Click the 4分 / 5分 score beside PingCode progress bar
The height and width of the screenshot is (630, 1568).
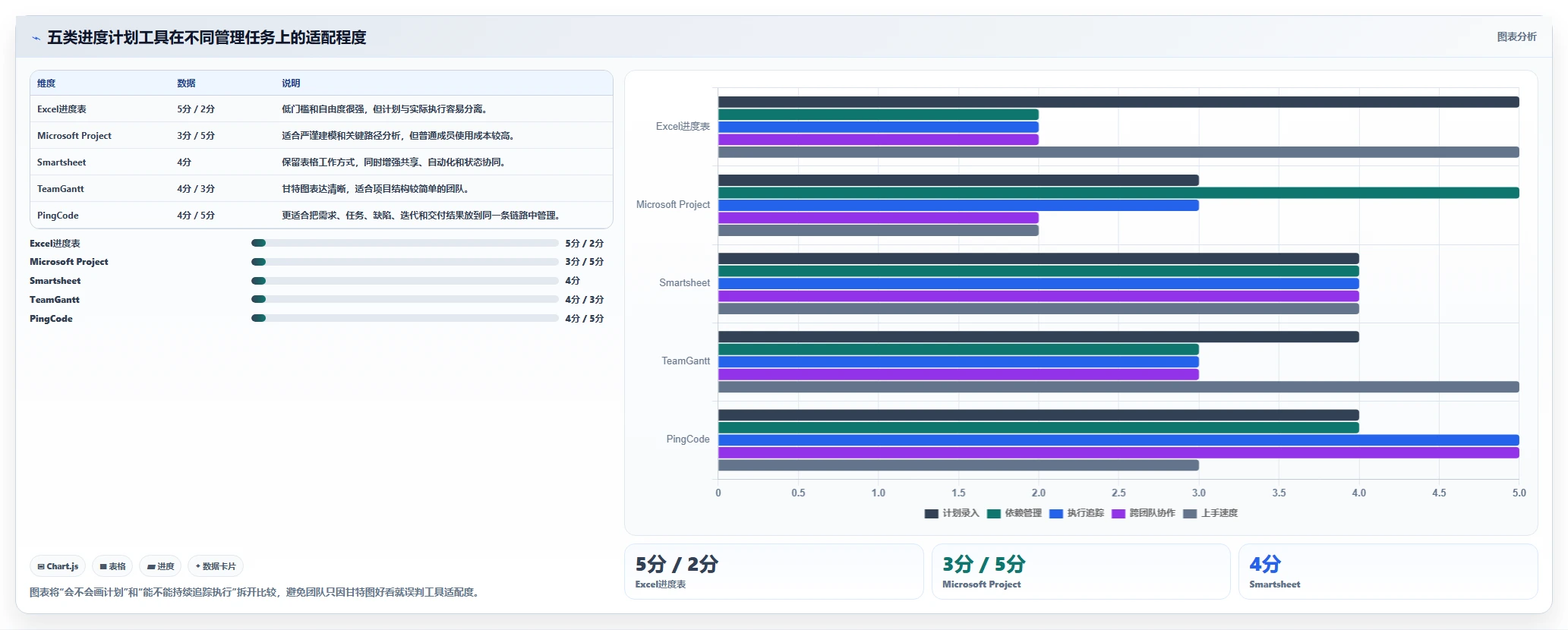point(584,319)
